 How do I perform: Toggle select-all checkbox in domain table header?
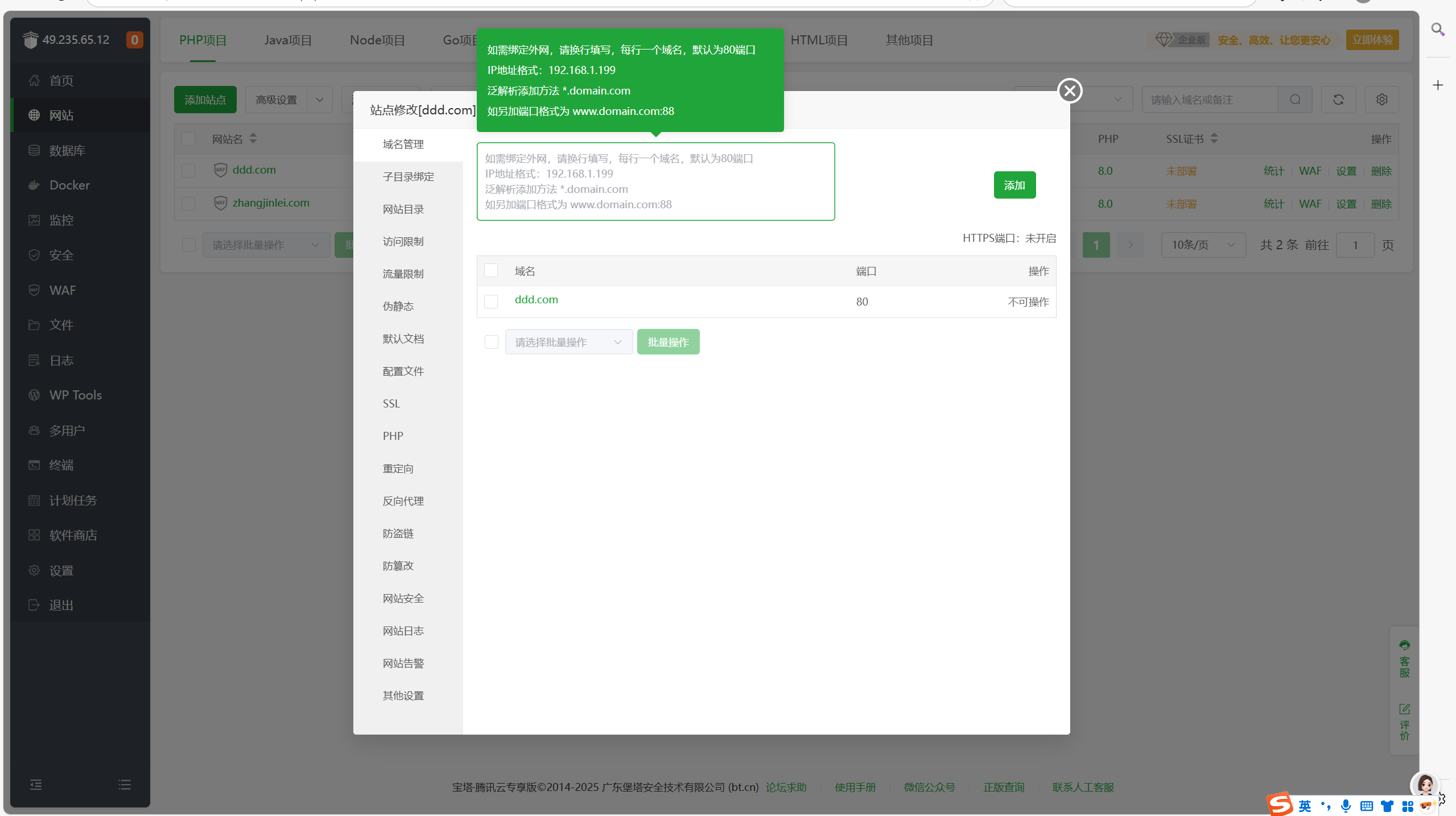(x=491, y=270)
